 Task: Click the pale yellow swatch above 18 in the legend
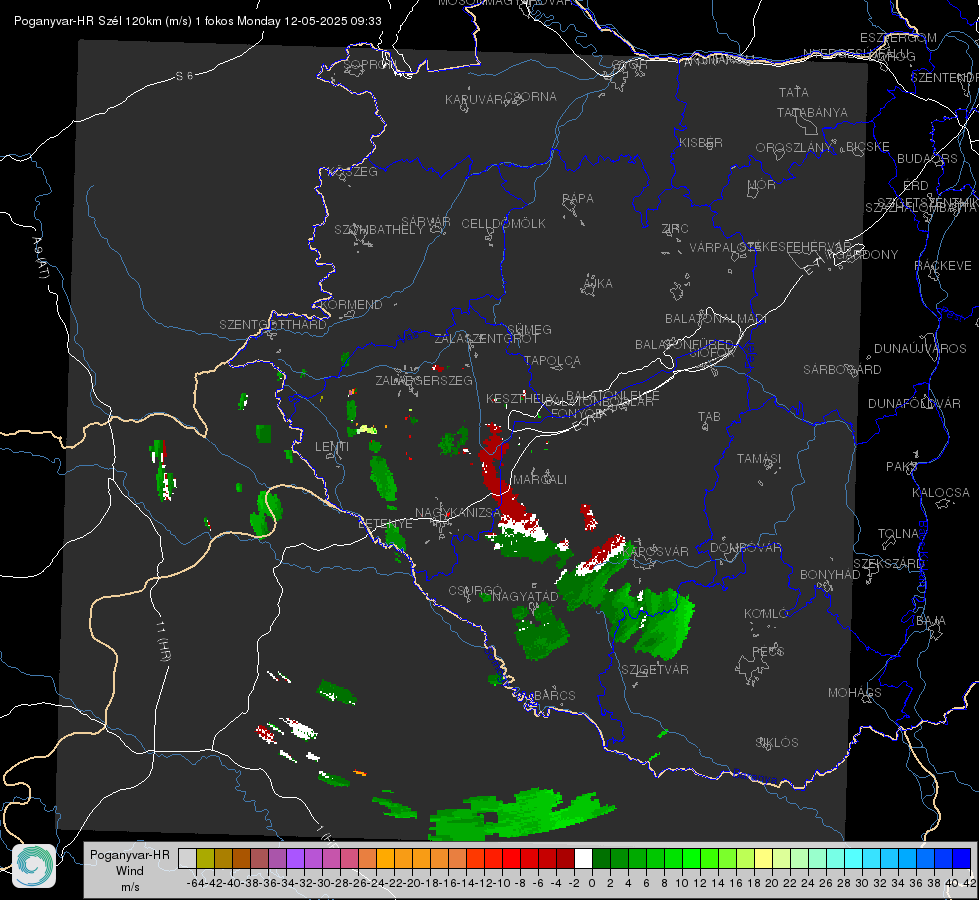click(764, 858)
